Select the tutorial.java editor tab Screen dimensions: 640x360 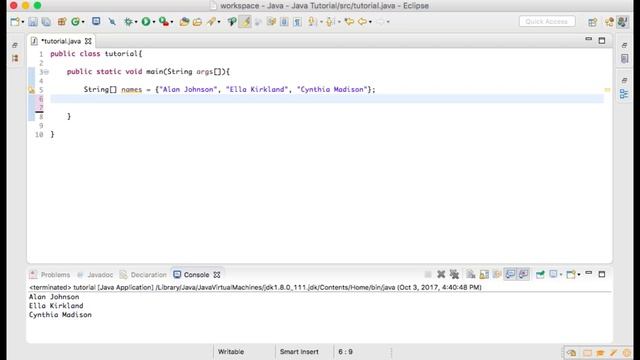61,41
